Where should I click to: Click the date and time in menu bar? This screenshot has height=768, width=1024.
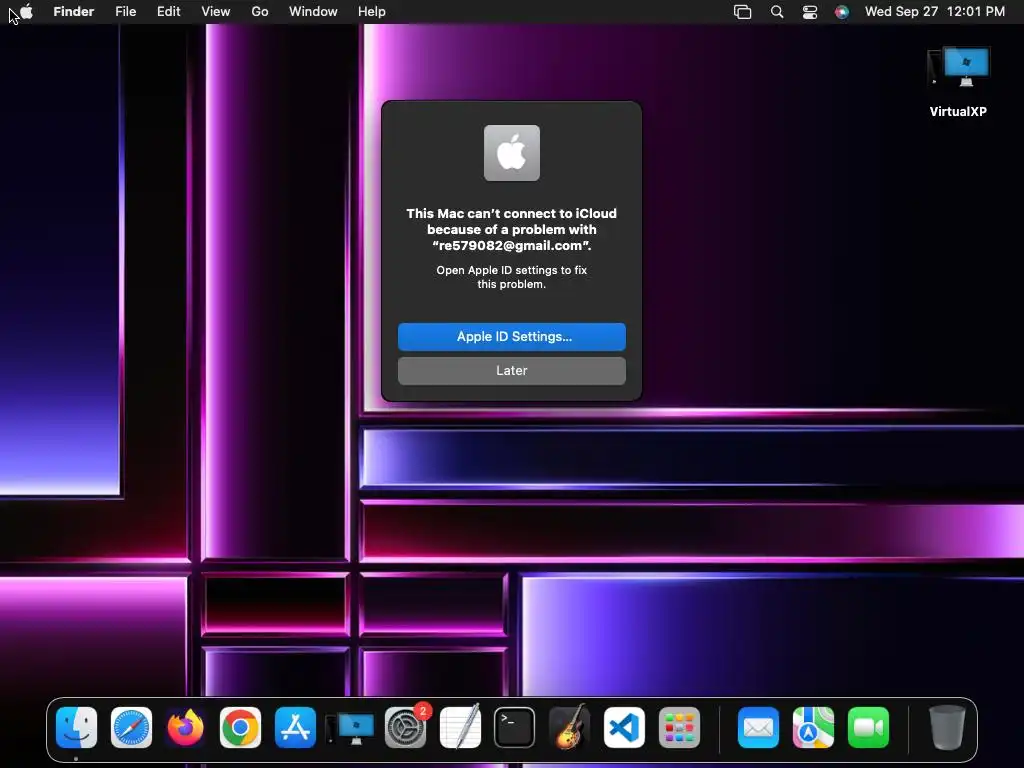click(x=935, y=12)
